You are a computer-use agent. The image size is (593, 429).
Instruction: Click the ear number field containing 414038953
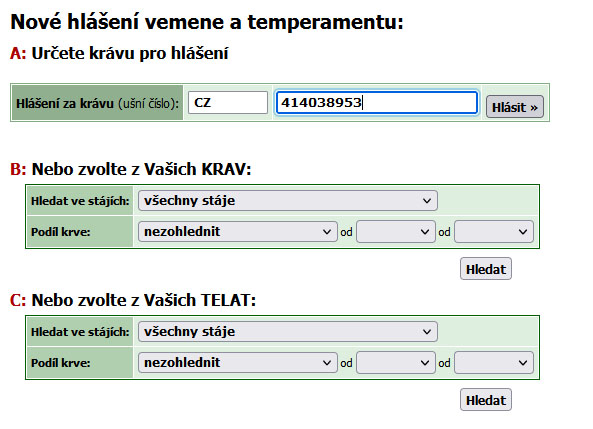[x=377, y=103]
